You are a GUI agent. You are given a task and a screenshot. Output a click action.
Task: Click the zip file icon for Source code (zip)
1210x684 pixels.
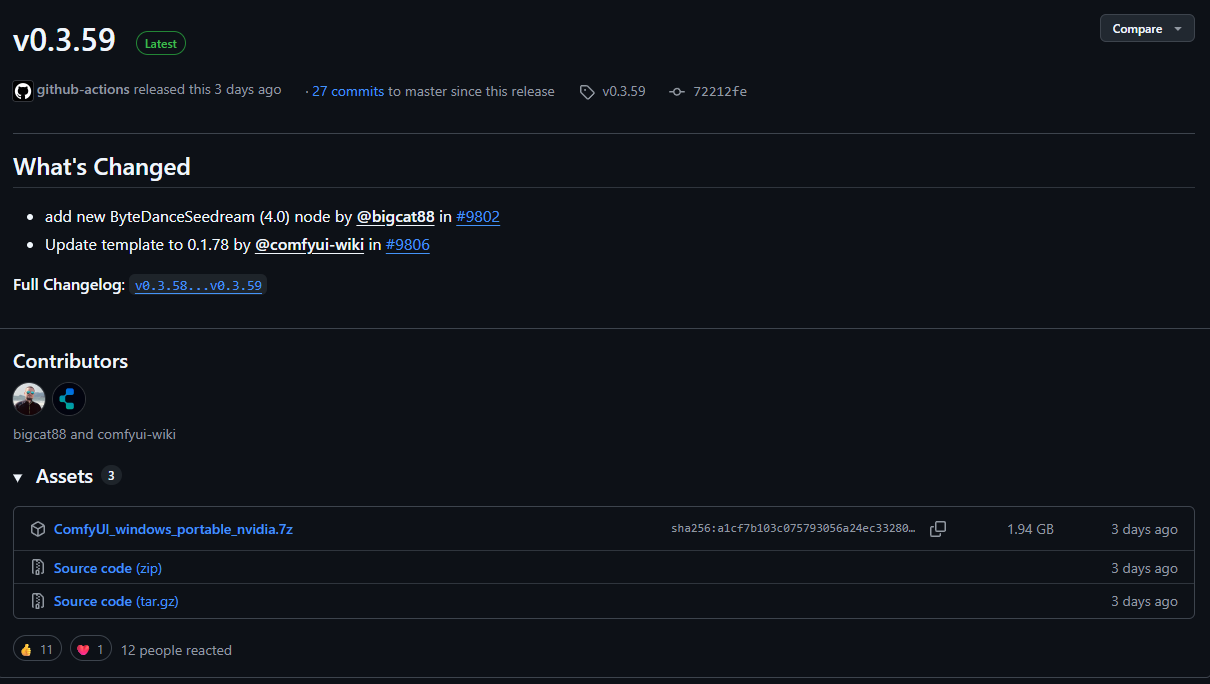click(x=38, y=568)
